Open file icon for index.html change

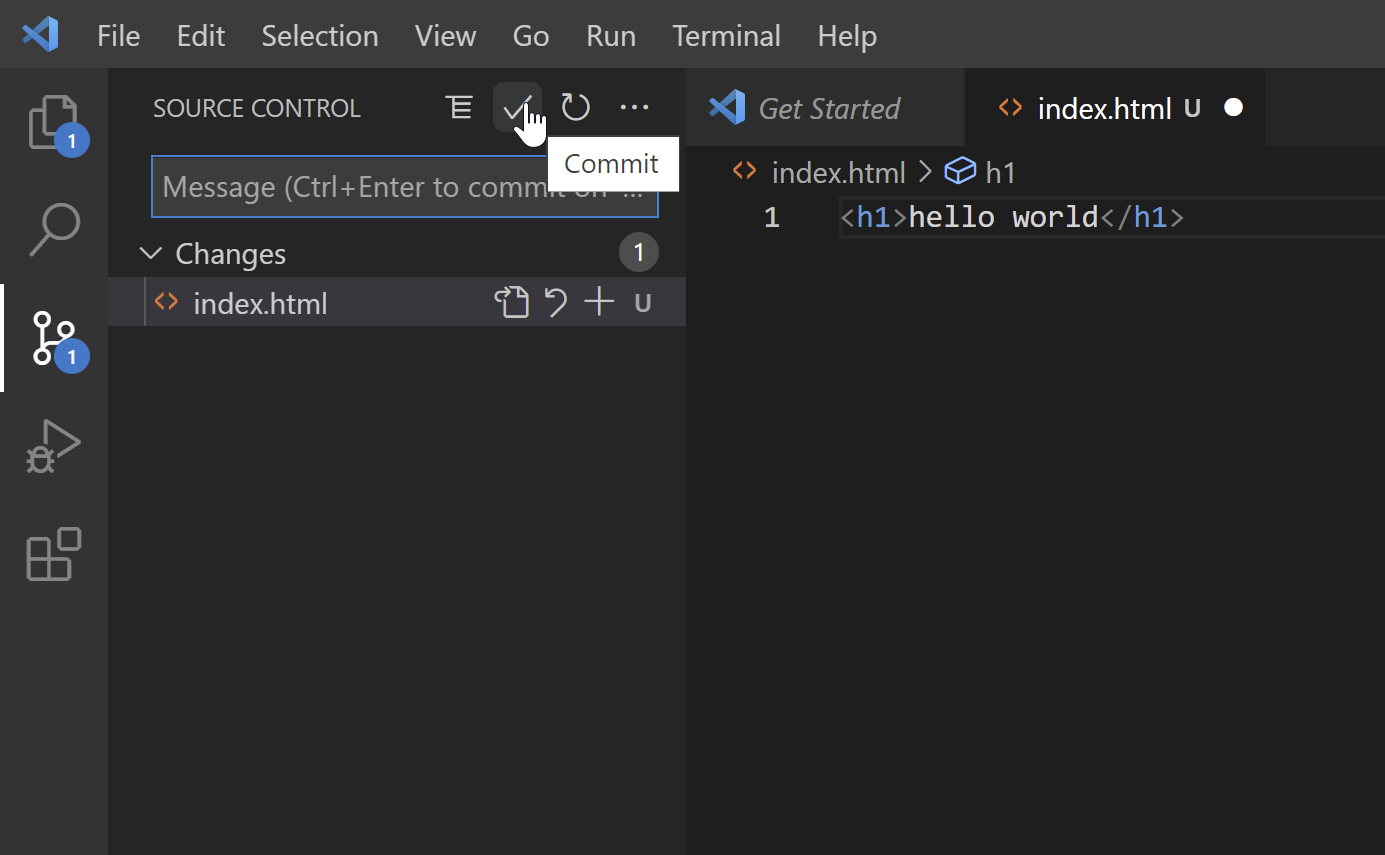(x=512, y=303)
